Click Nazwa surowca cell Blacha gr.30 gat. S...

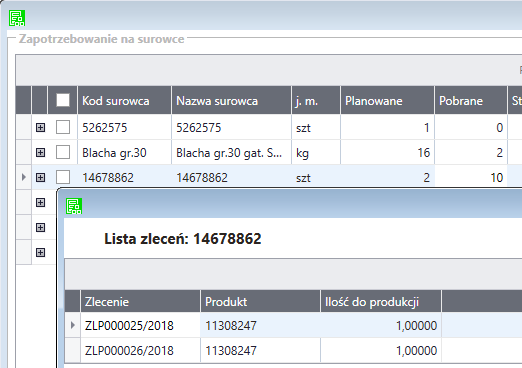[232, 152]
